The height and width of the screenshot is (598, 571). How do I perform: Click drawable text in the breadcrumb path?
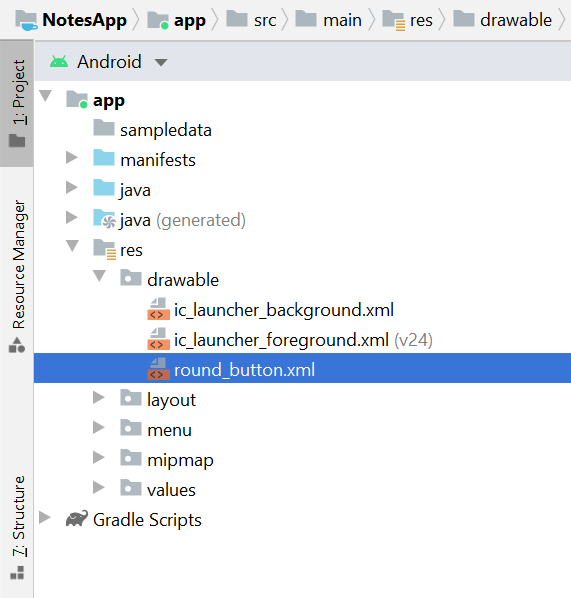pos(516,20)
